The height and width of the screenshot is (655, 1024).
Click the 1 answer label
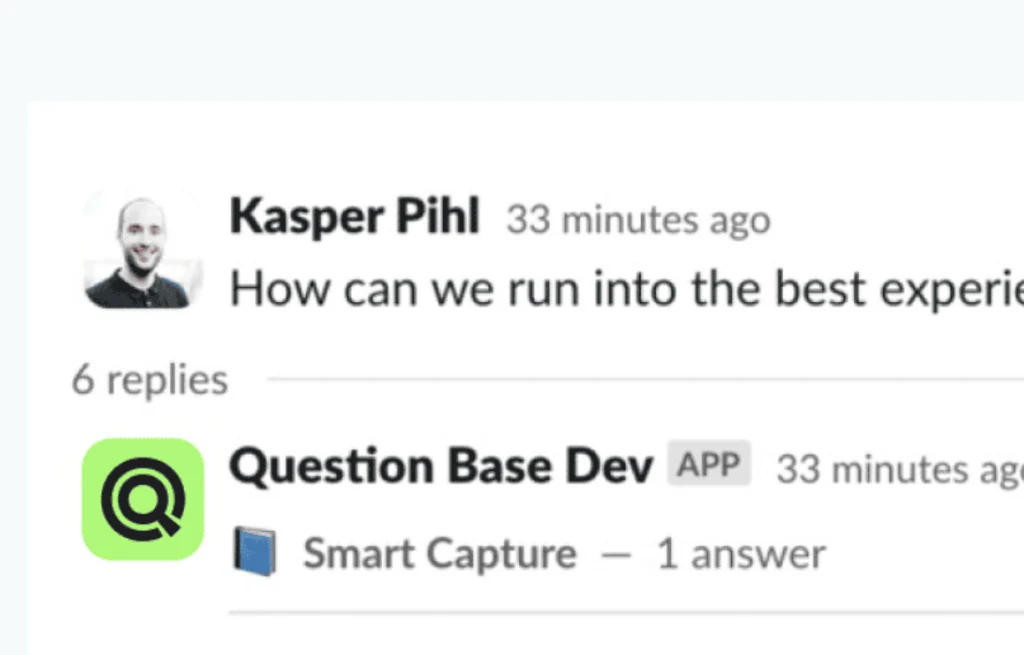tap(740, 551)
